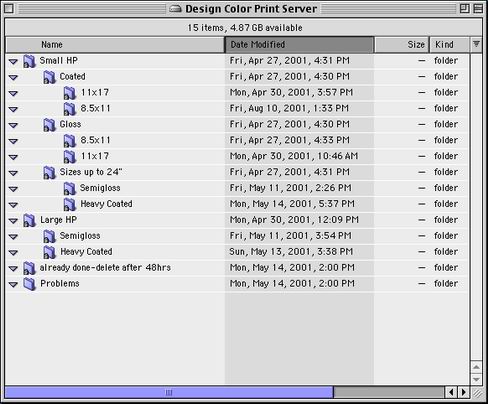Click the already done-delete after 48hrs folder icon
This screenshot has height=404, width=488.
click(x=29, y=268)
